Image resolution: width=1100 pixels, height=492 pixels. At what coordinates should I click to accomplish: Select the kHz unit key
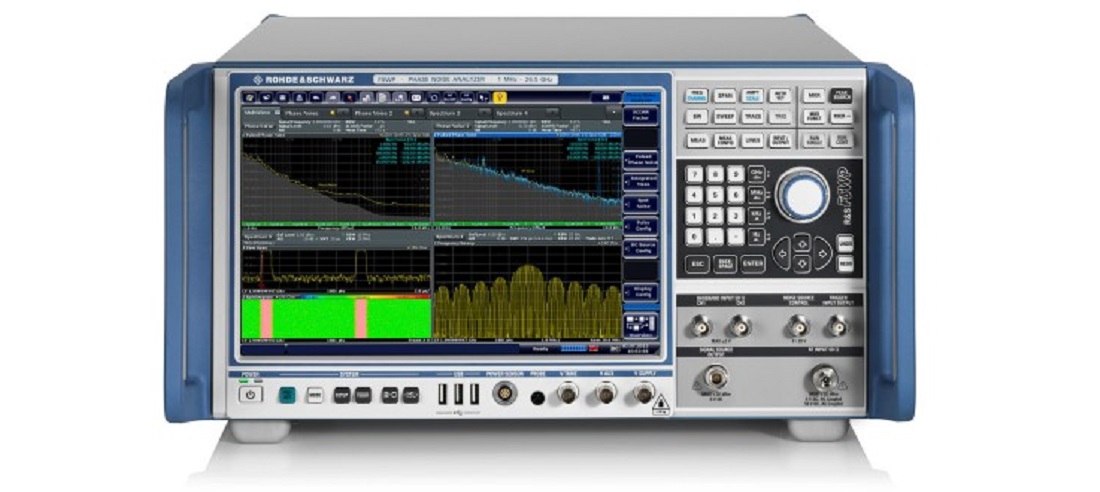click(757, 215)
